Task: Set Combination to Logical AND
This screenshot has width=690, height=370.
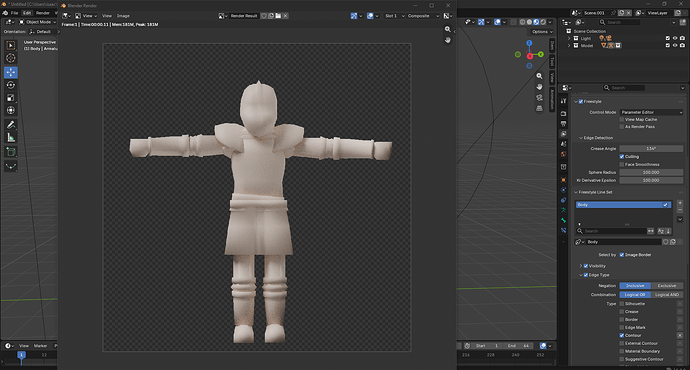Action: point(667,295)
